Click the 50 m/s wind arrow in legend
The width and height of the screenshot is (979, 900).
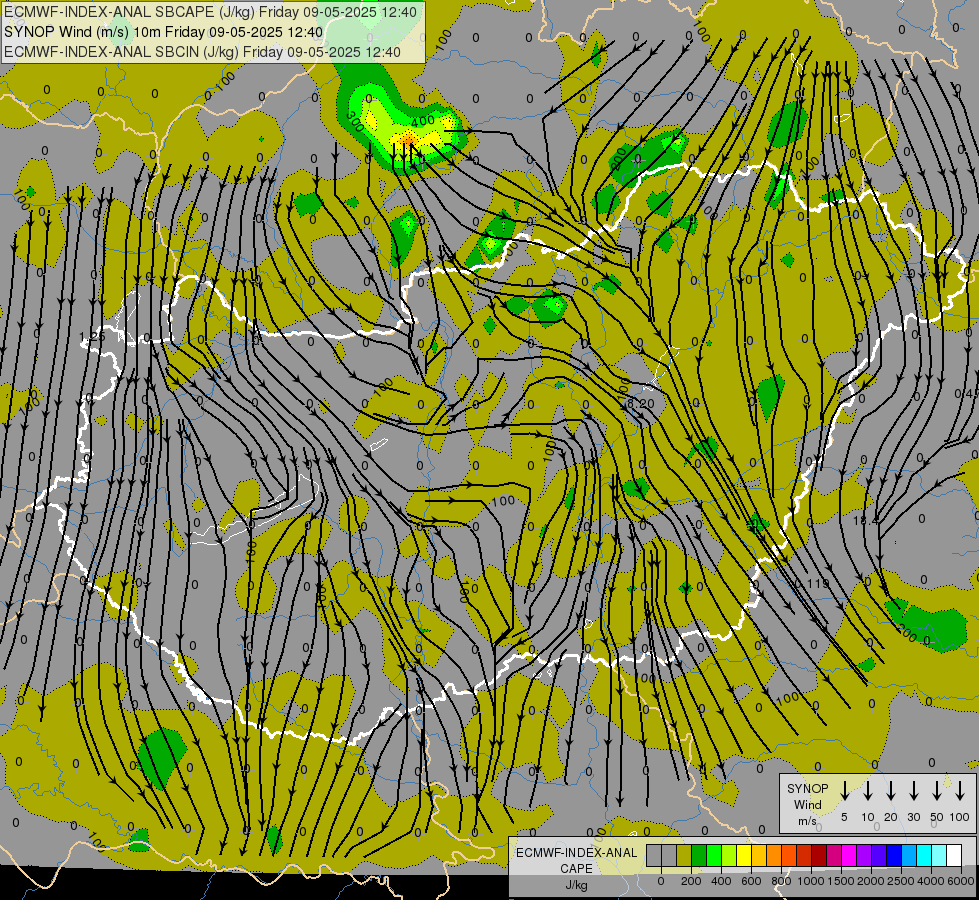pos(937,791)
